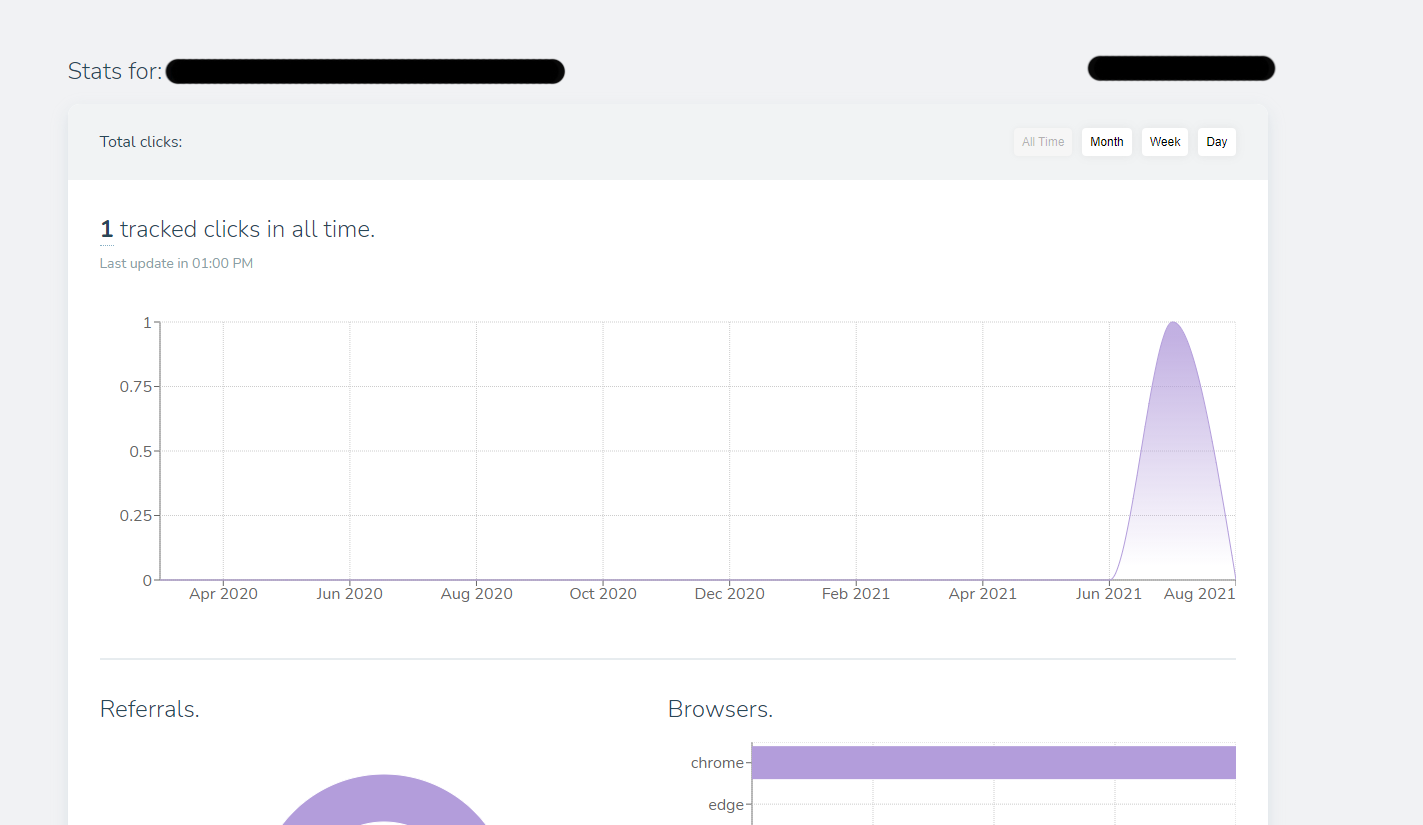
Task: Click the redacted link next to Stats for
Action: coord(365,71)
